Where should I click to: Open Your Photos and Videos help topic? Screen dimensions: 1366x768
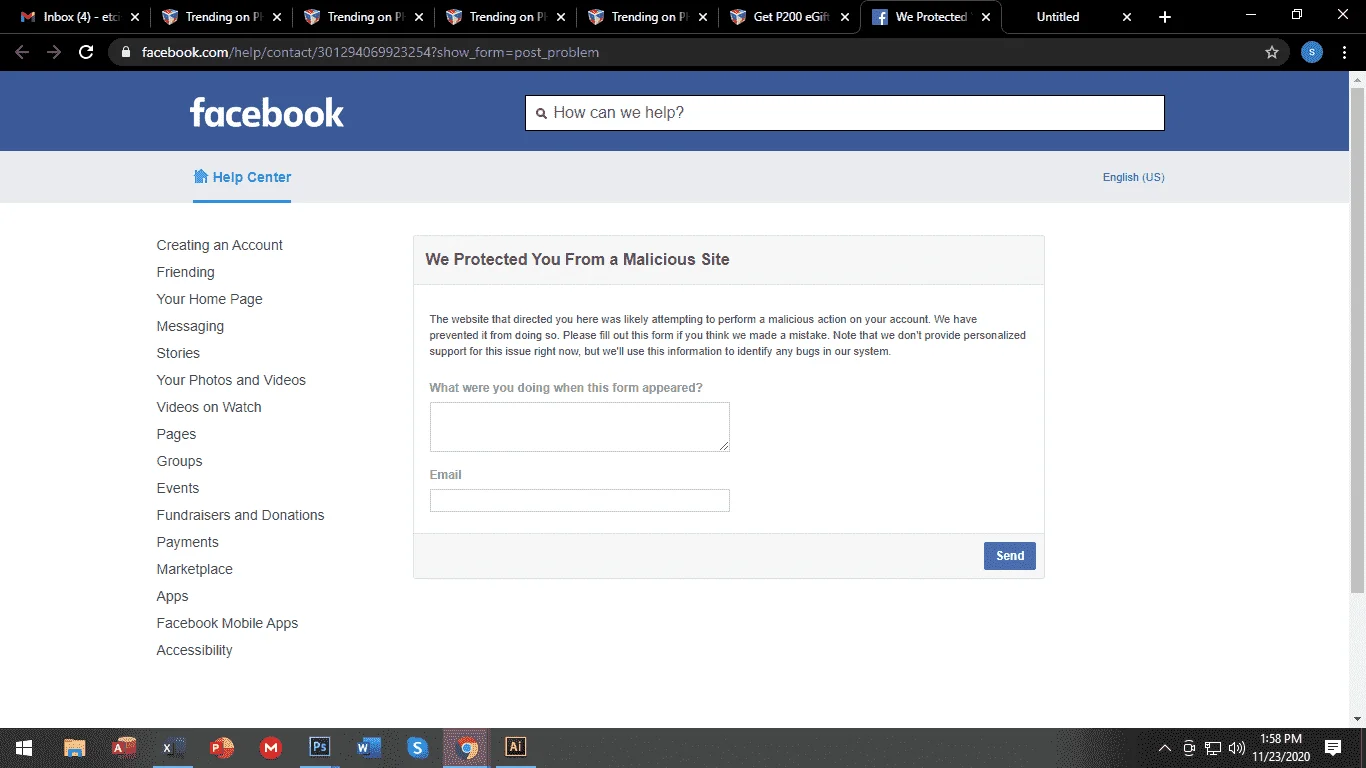(231, 380)
